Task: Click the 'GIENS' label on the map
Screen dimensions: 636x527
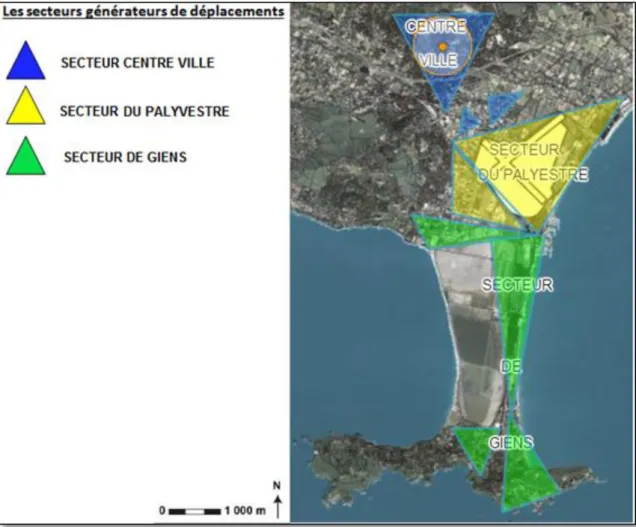Action: 511,443
